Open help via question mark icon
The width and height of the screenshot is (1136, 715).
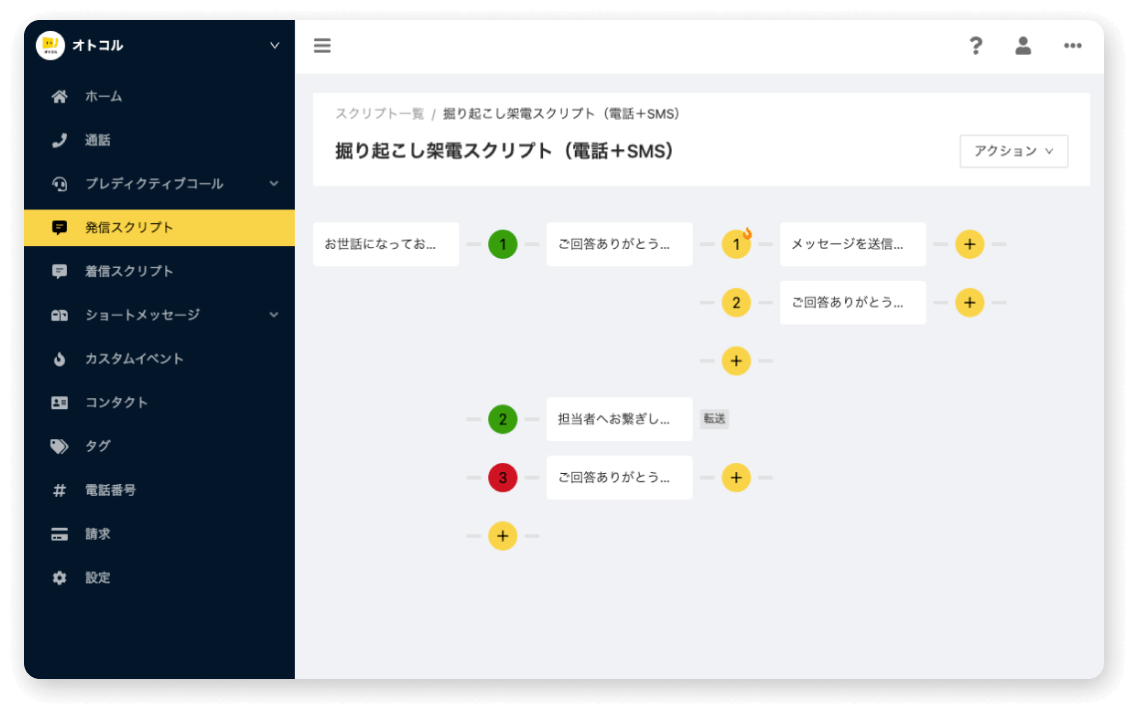pos(976,46)
